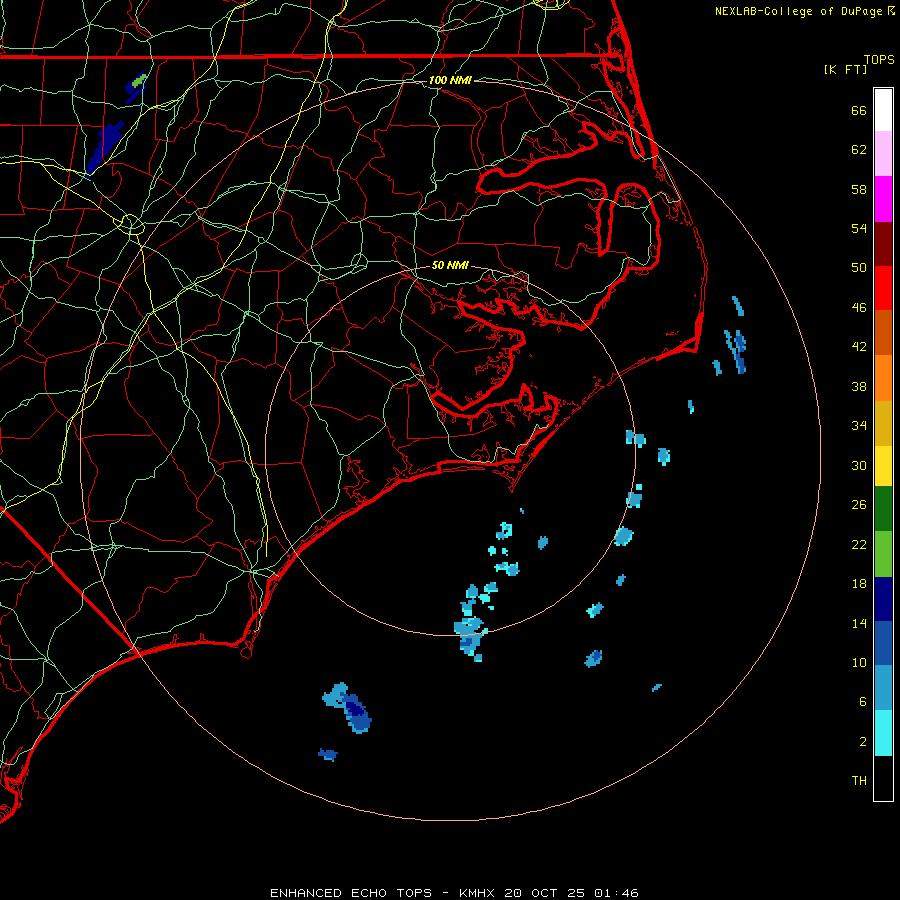The width and height of the screenshot is (900, 900).
Task: Pick the dark red (maroon) legend swatch
Action: (x=883, y=243)
